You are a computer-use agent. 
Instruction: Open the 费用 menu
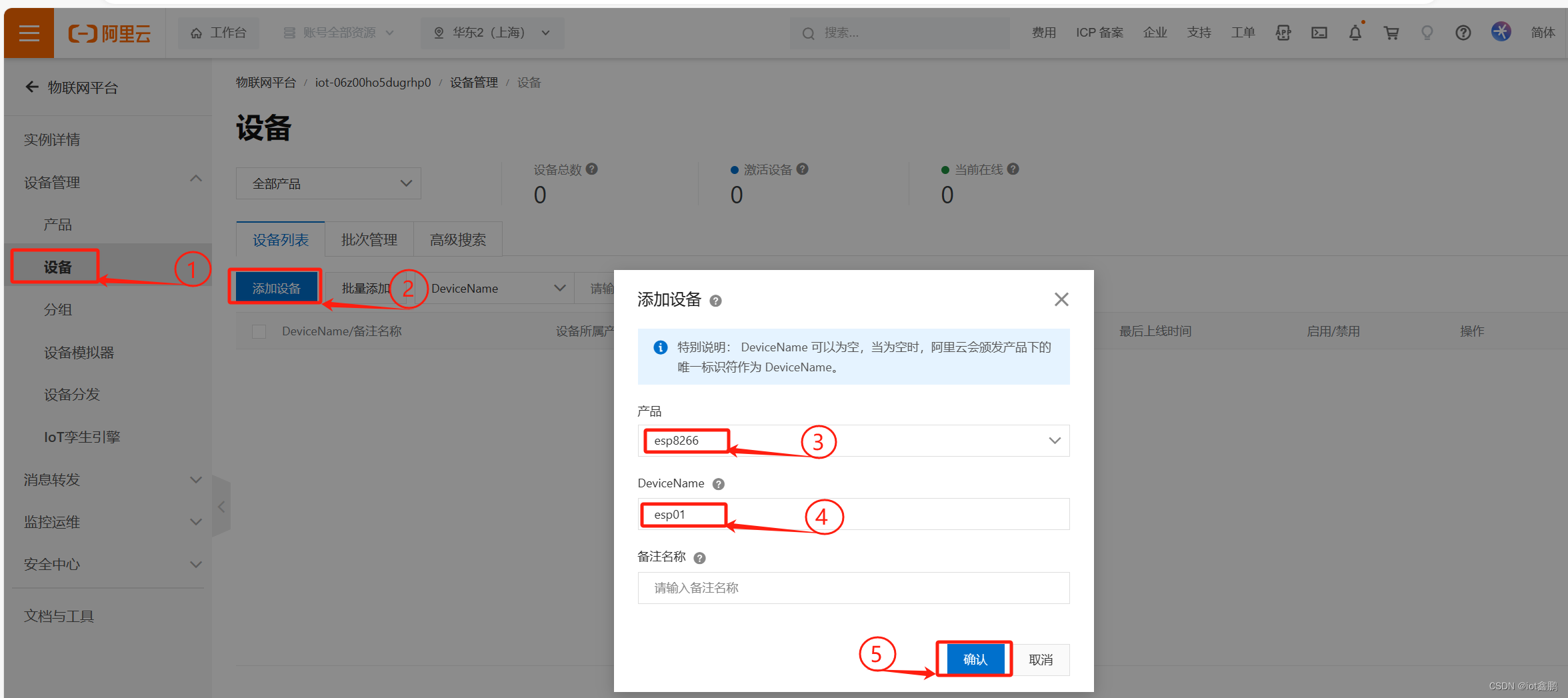pos(1043,33)
